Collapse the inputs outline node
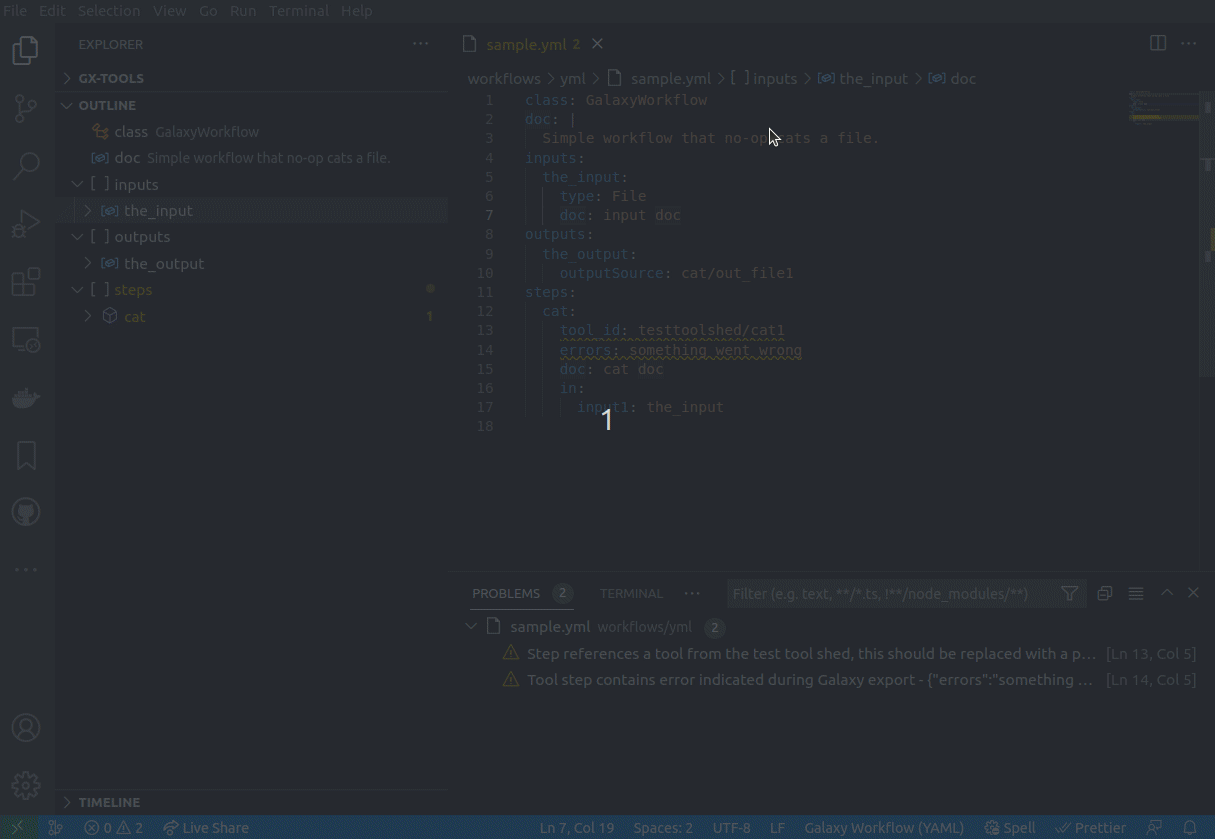 (77, 184)
